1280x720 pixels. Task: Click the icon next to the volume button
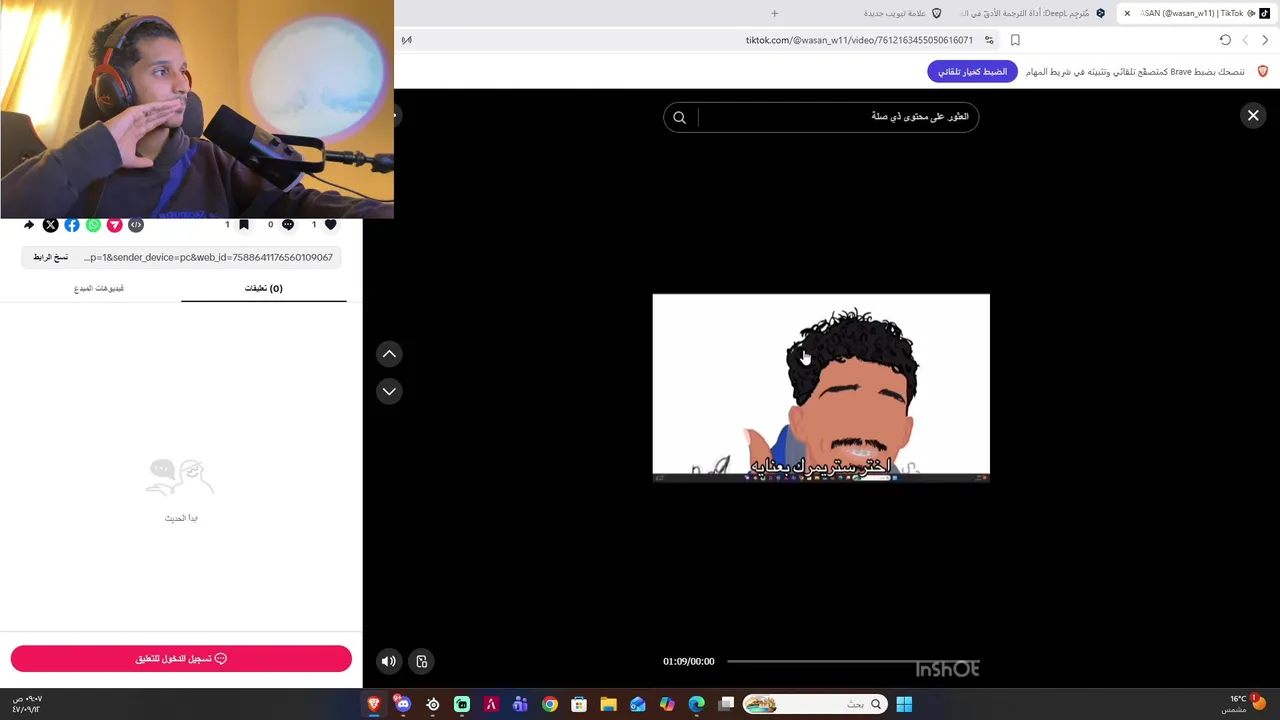click(422, 661)
